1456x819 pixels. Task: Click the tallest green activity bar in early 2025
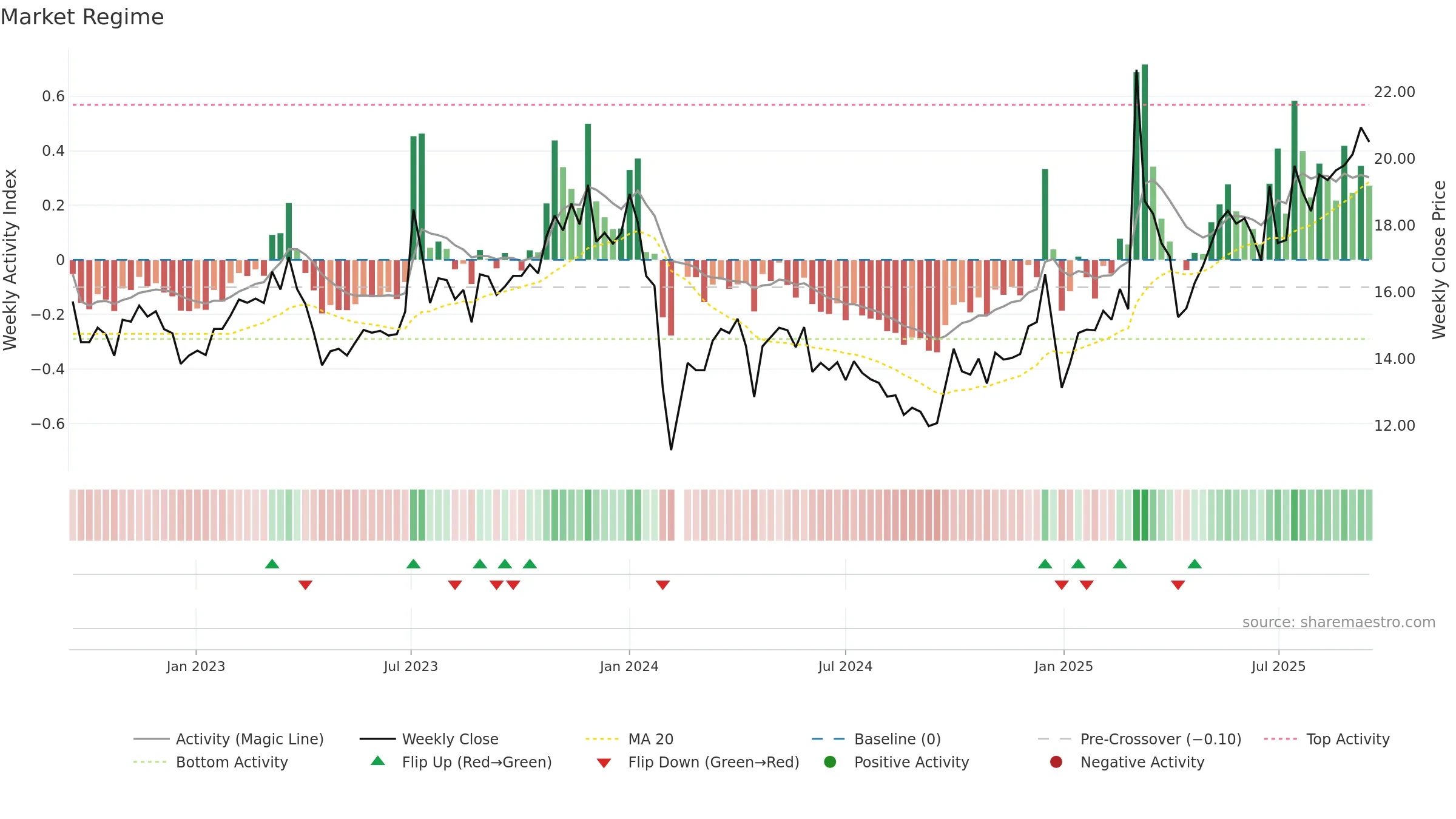pyautogui.click(x=1145, y=162)
